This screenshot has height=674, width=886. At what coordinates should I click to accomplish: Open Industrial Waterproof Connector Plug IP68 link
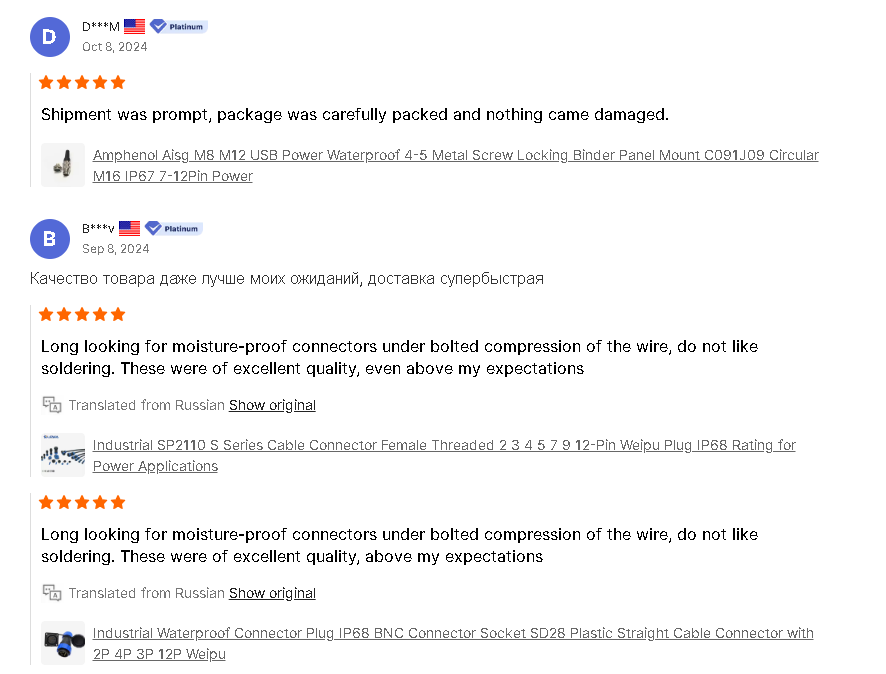pos(453,634)
